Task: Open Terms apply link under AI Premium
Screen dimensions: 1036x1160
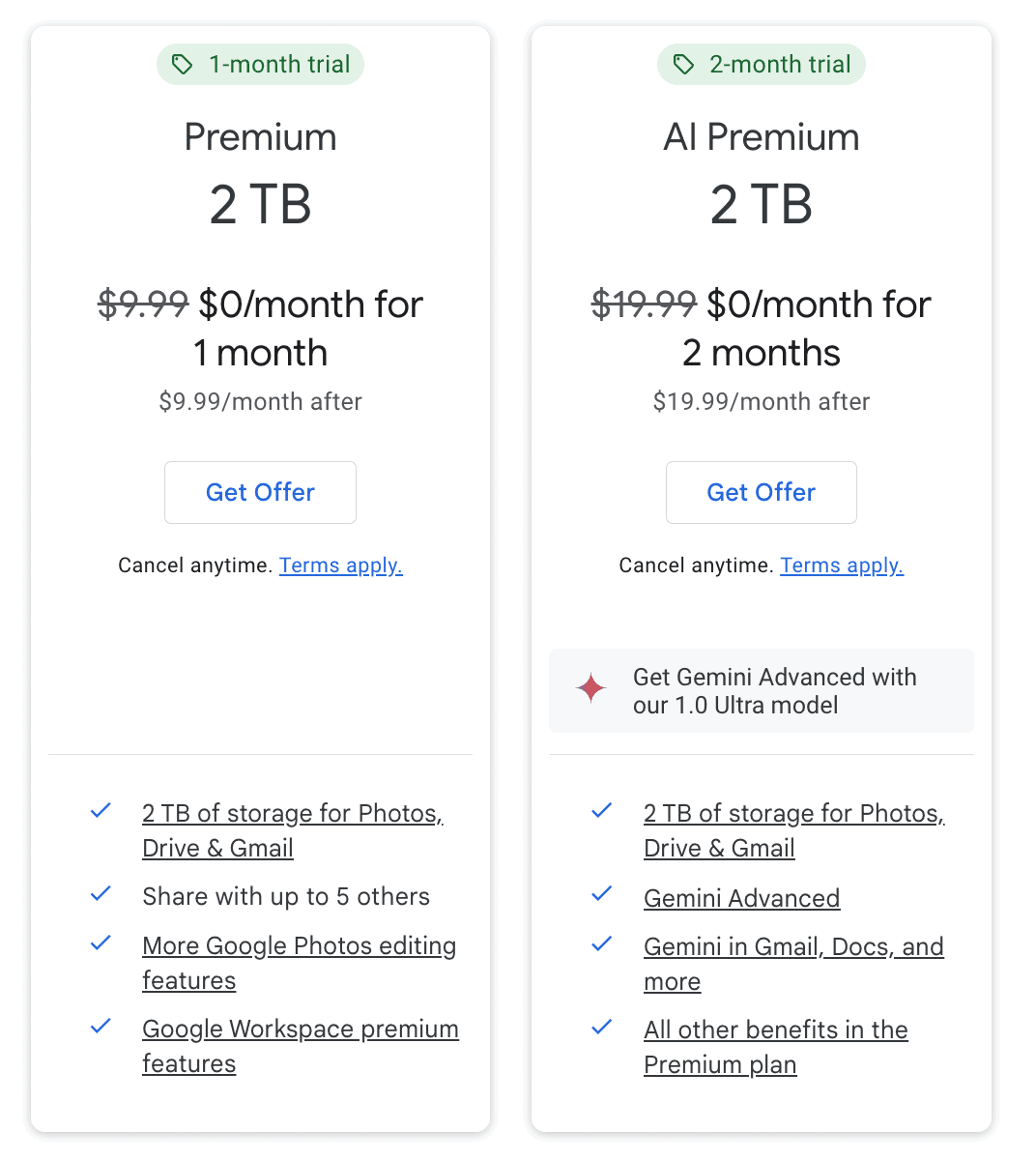Action: pos(841,565)
